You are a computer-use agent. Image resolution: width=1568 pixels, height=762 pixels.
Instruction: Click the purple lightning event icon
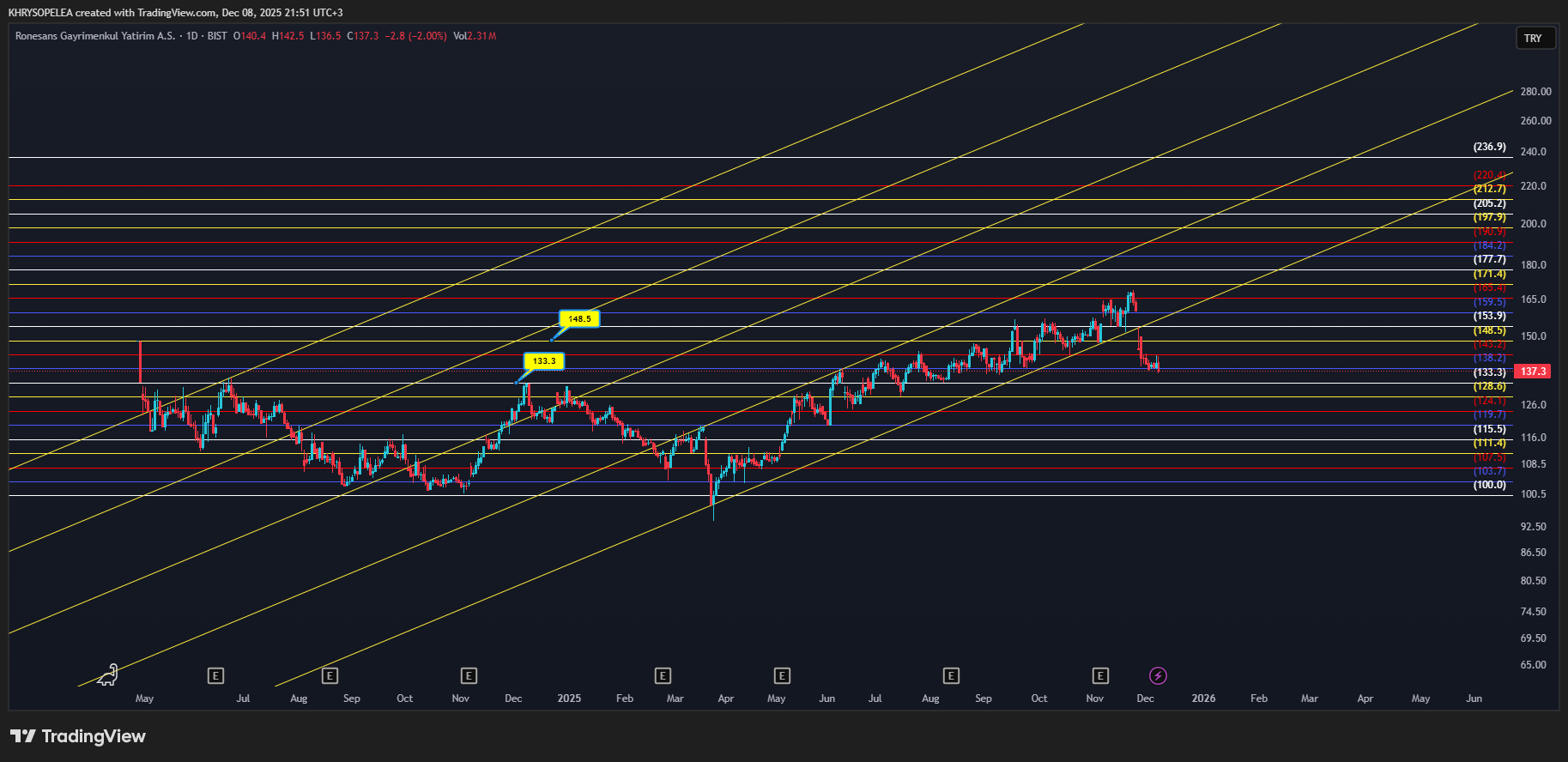1158,676
